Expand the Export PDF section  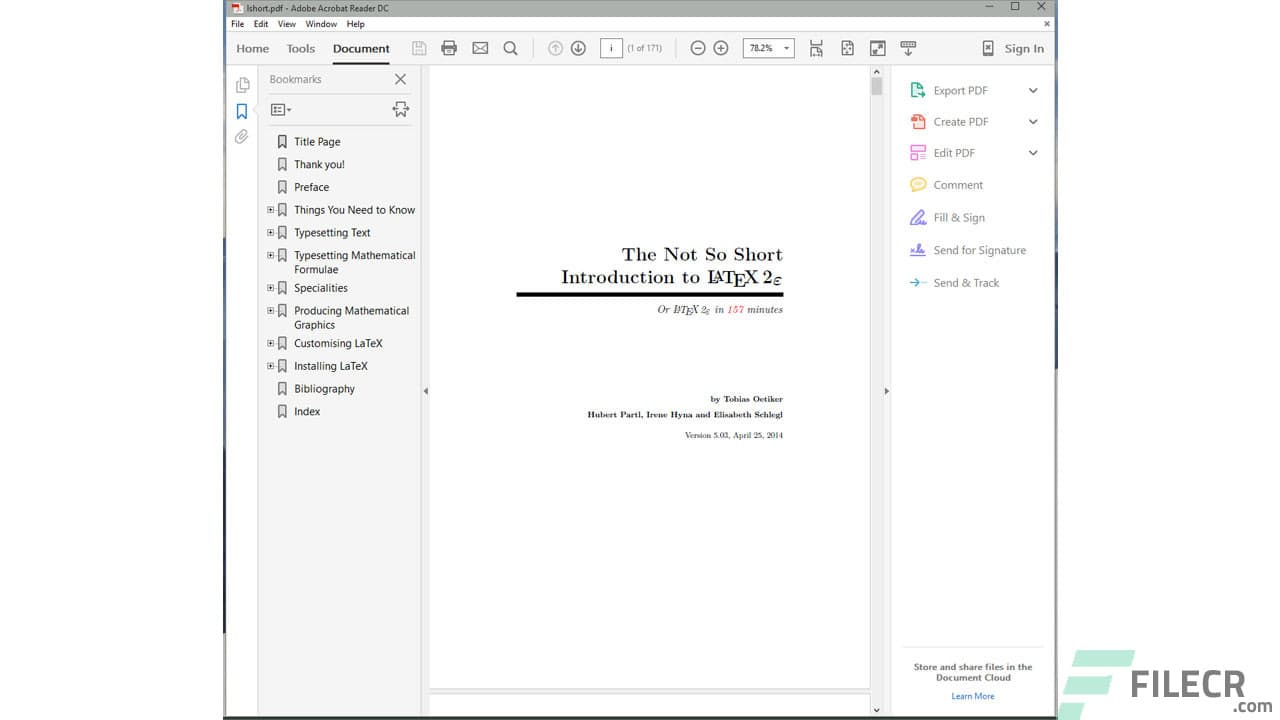pos(1033,90)
